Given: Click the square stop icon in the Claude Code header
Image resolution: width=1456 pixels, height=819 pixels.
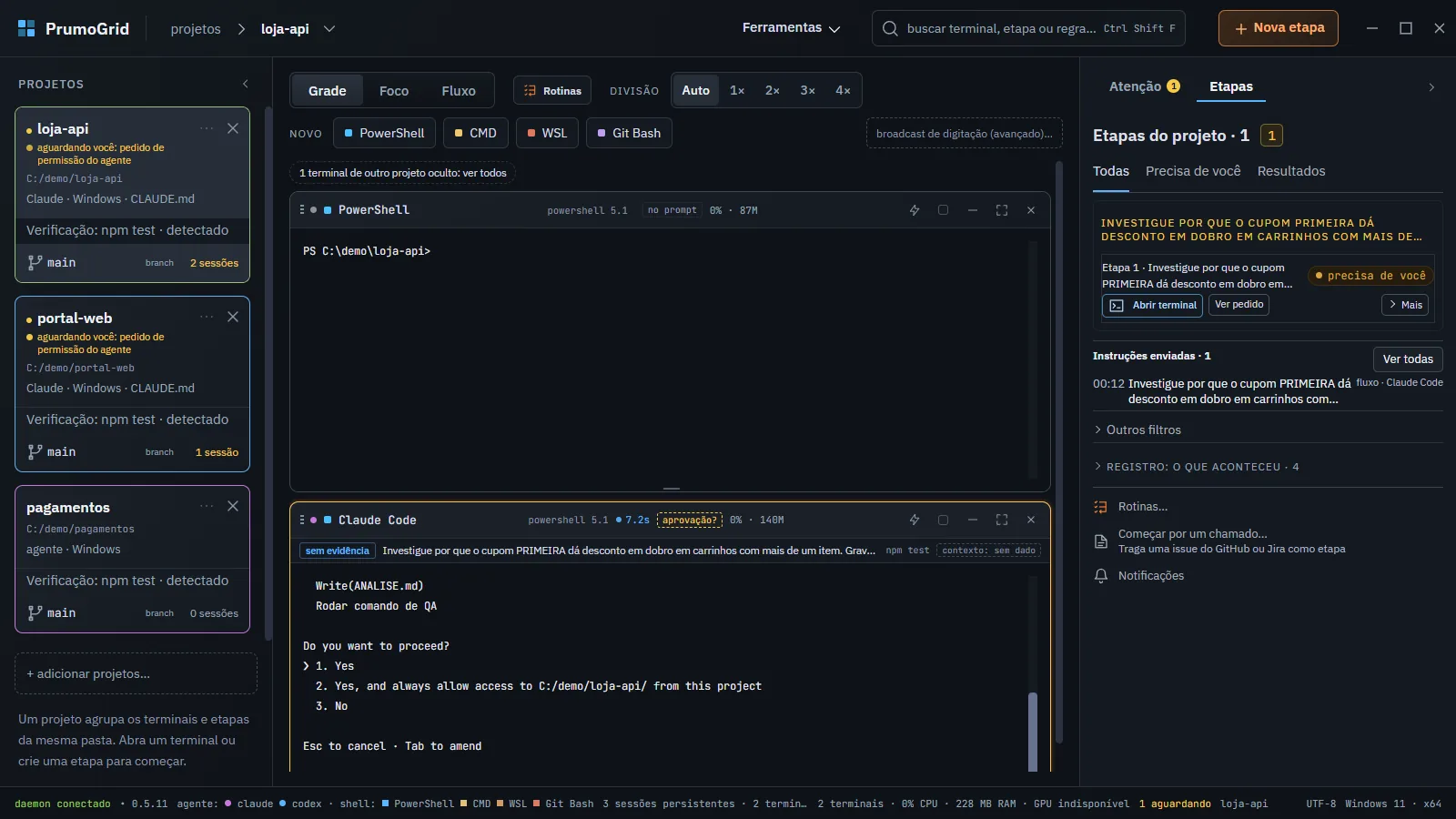Looking at the screenshot, I should [x=944, y=520].
